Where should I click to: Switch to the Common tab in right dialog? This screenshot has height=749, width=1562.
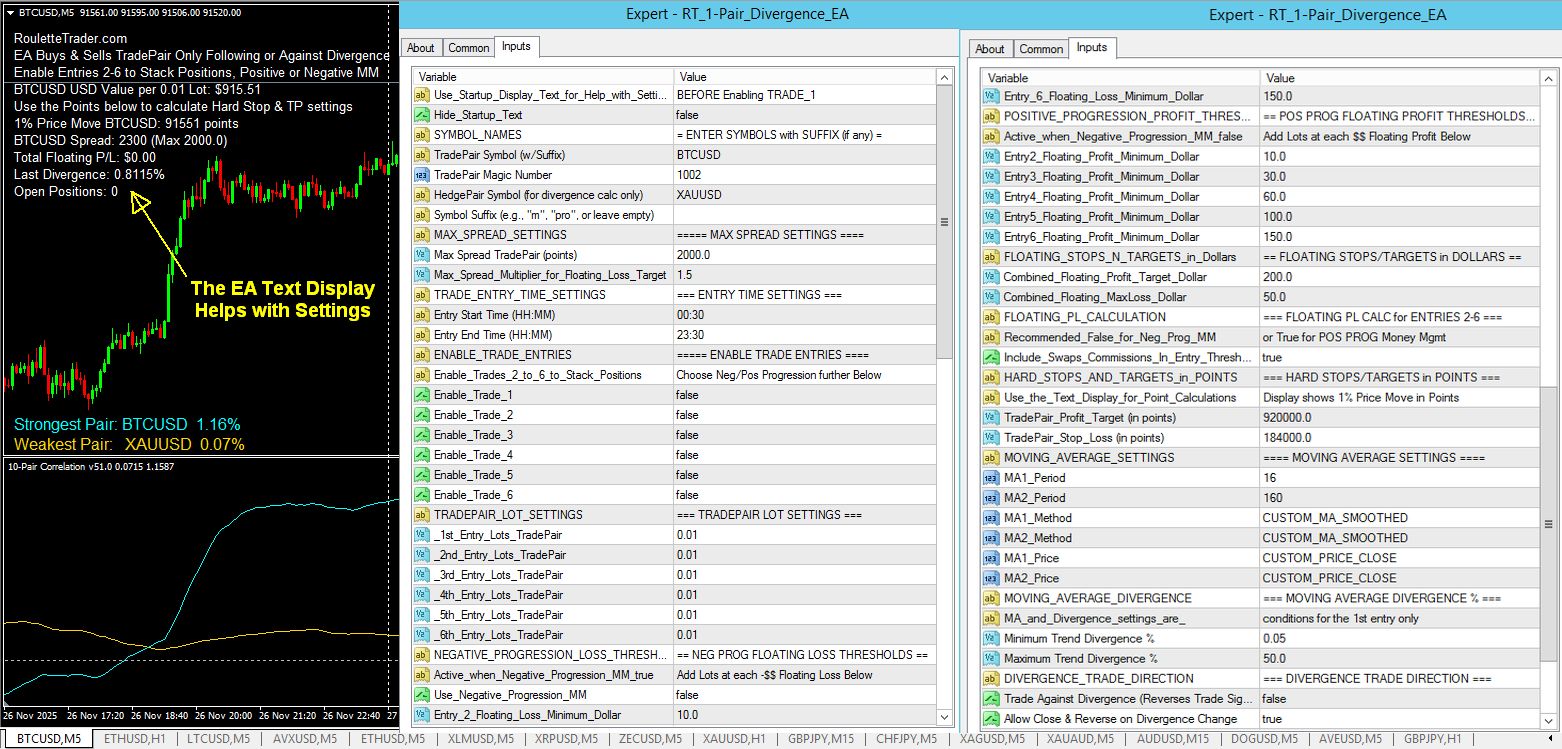tap(1041, 49)
